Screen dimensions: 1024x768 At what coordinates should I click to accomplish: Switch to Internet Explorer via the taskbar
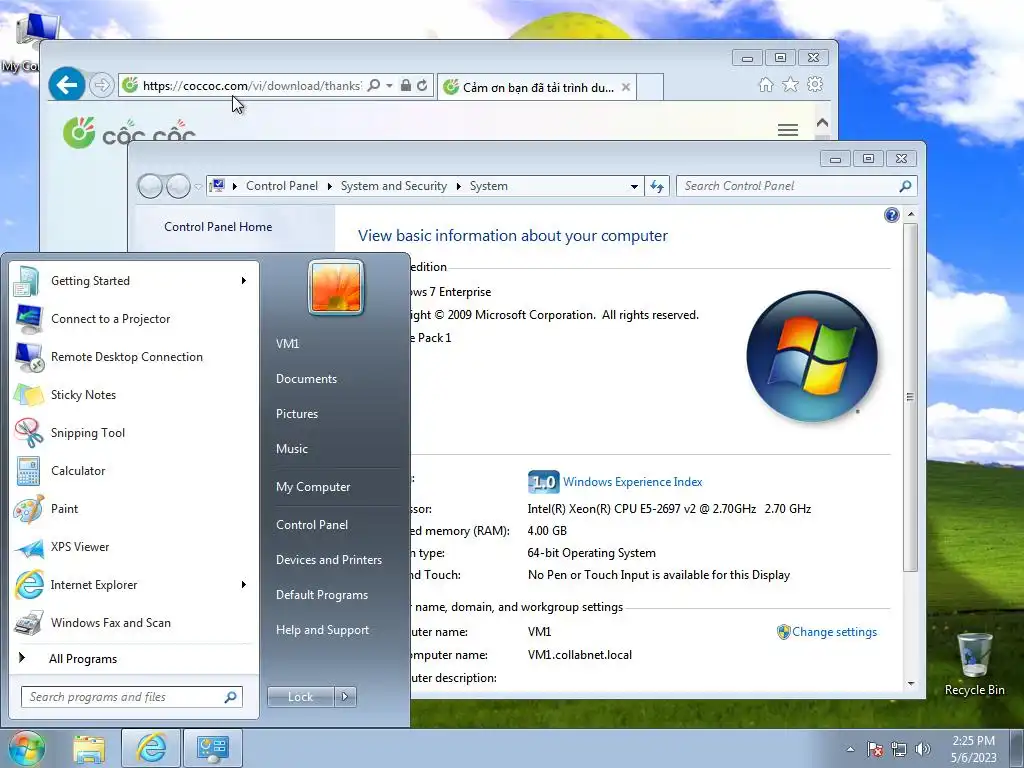coord(151,748)
